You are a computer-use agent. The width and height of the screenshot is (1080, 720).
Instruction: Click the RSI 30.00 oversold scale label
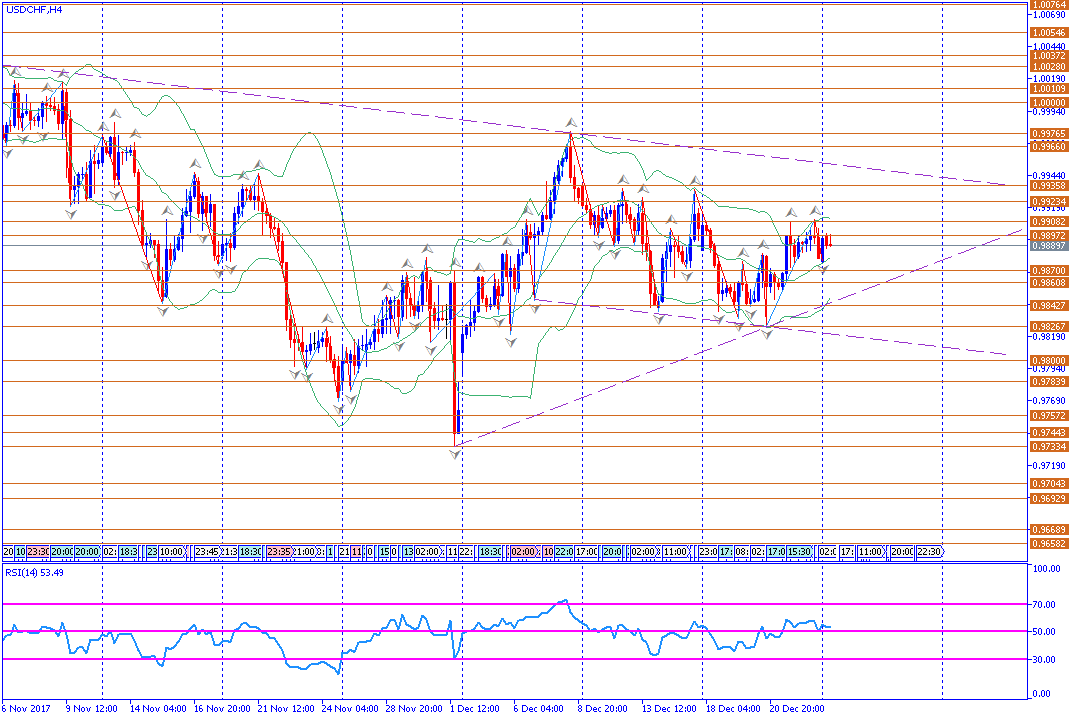coord(1044,659)
